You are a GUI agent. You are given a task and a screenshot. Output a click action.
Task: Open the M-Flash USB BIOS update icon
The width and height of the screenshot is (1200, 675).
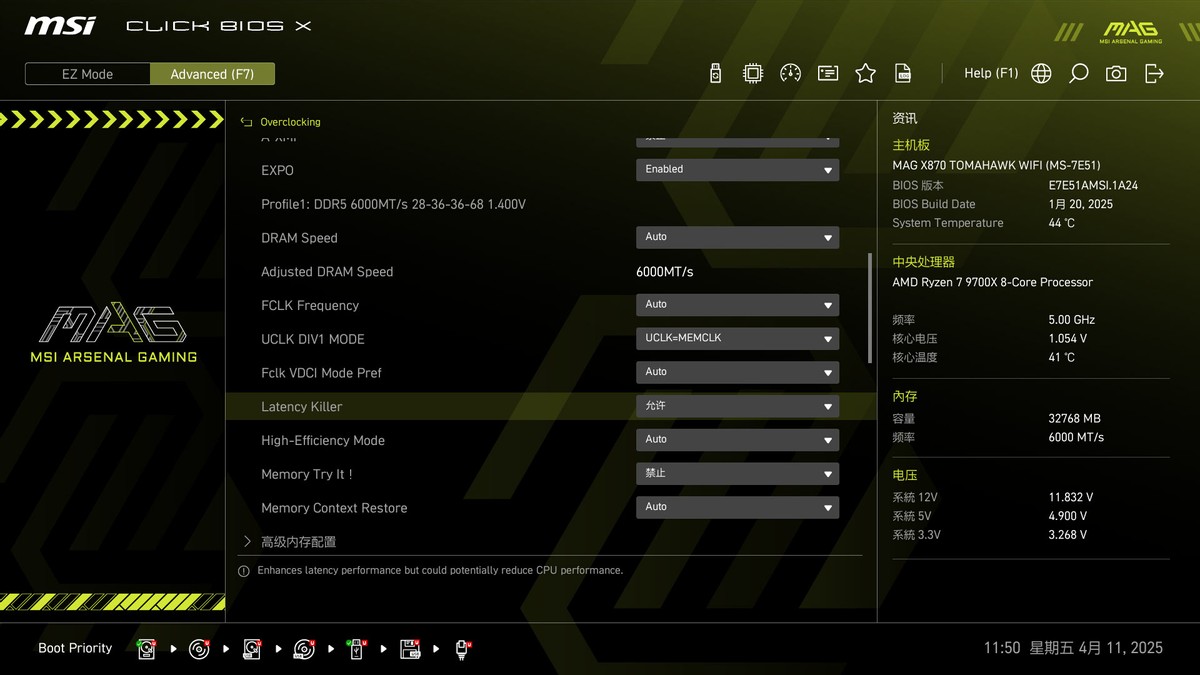point(715,73)
